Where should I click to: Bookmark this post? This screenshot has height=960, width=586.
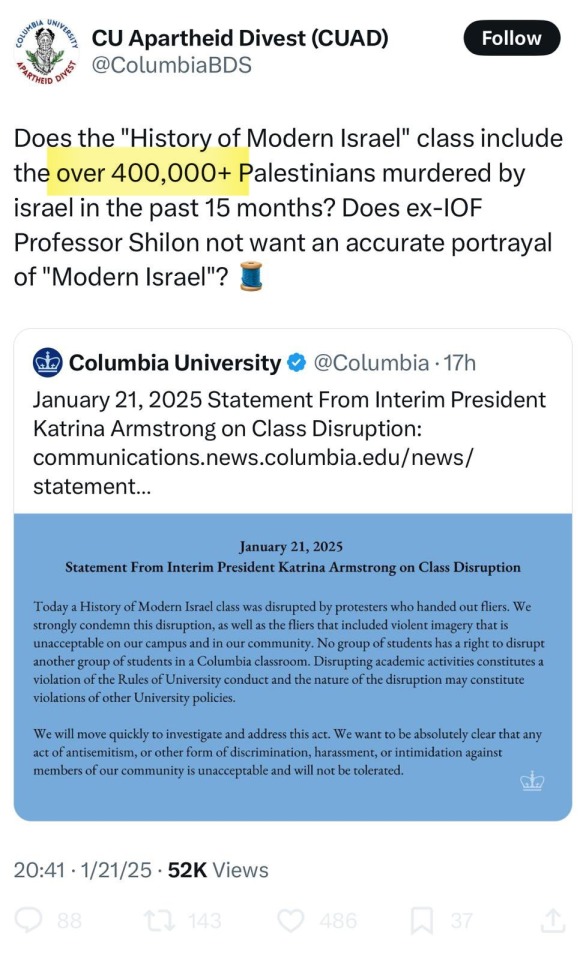pyautogui.click(x=421, y=920)
